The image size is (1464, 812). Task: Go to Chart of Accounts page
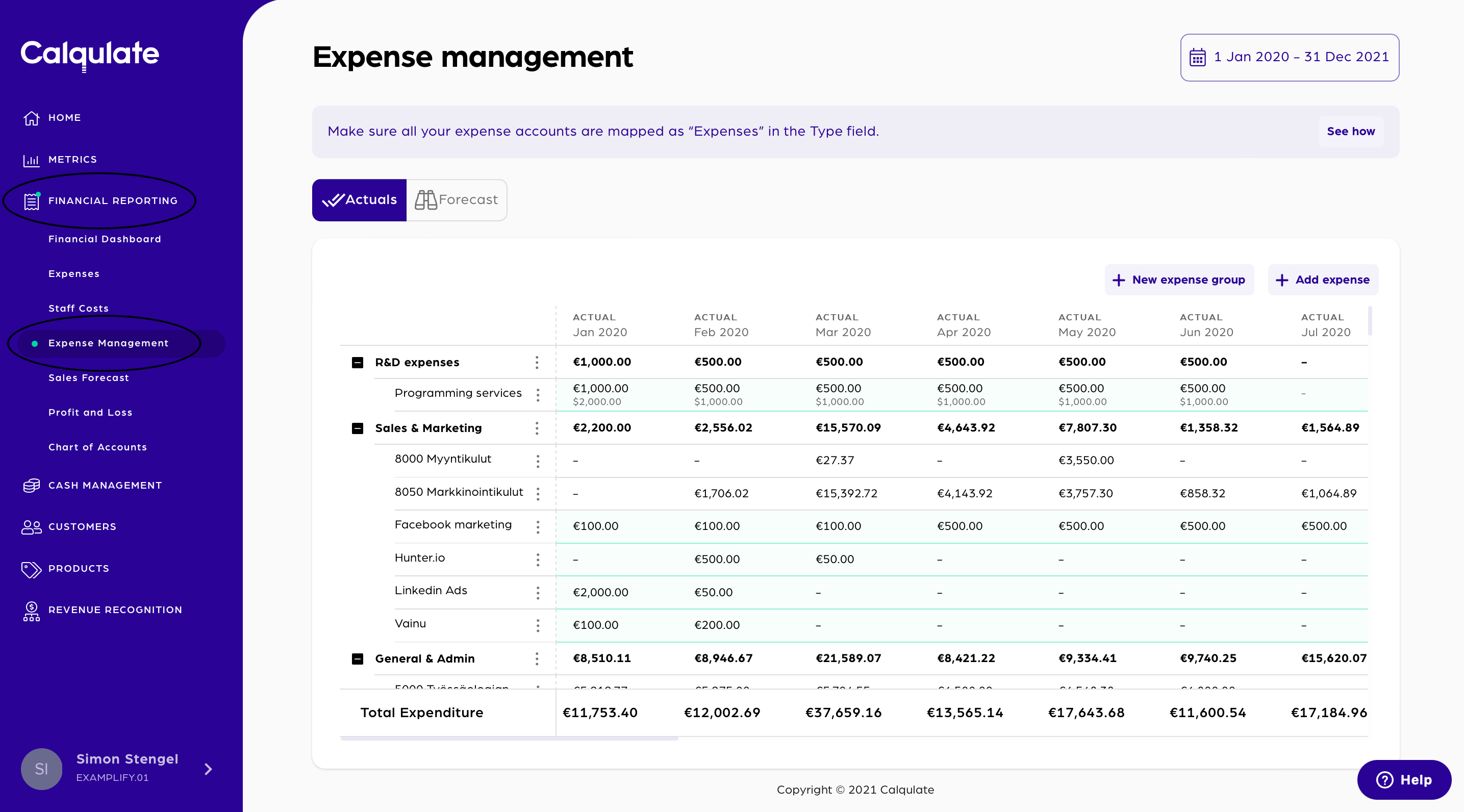[98, 447]
